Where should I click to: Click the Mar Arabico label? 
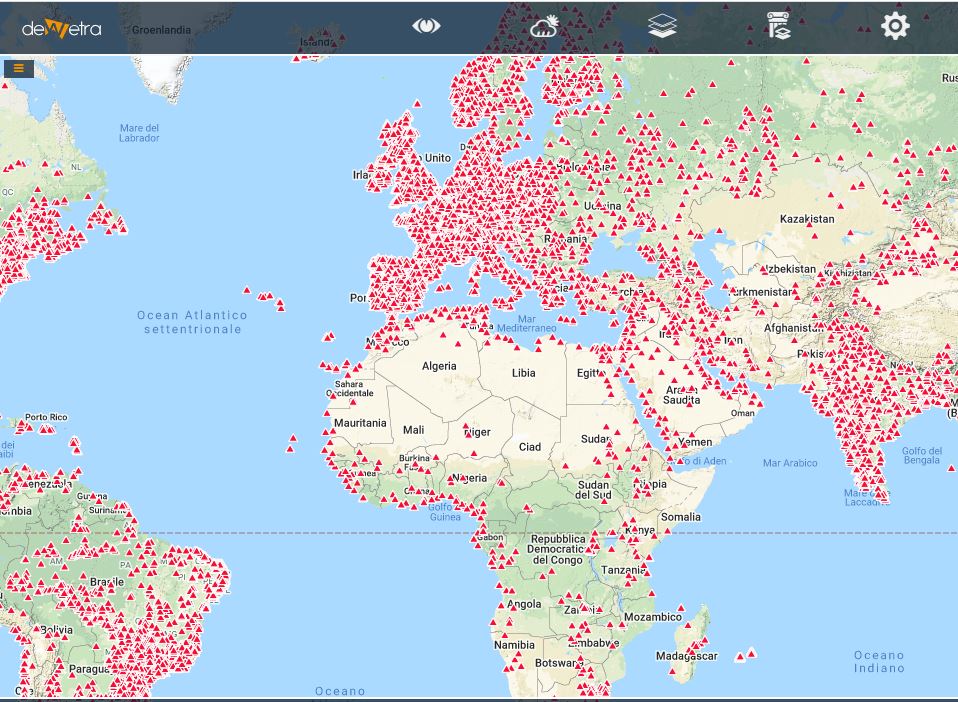pyautogui.click(x=789, y=463)
